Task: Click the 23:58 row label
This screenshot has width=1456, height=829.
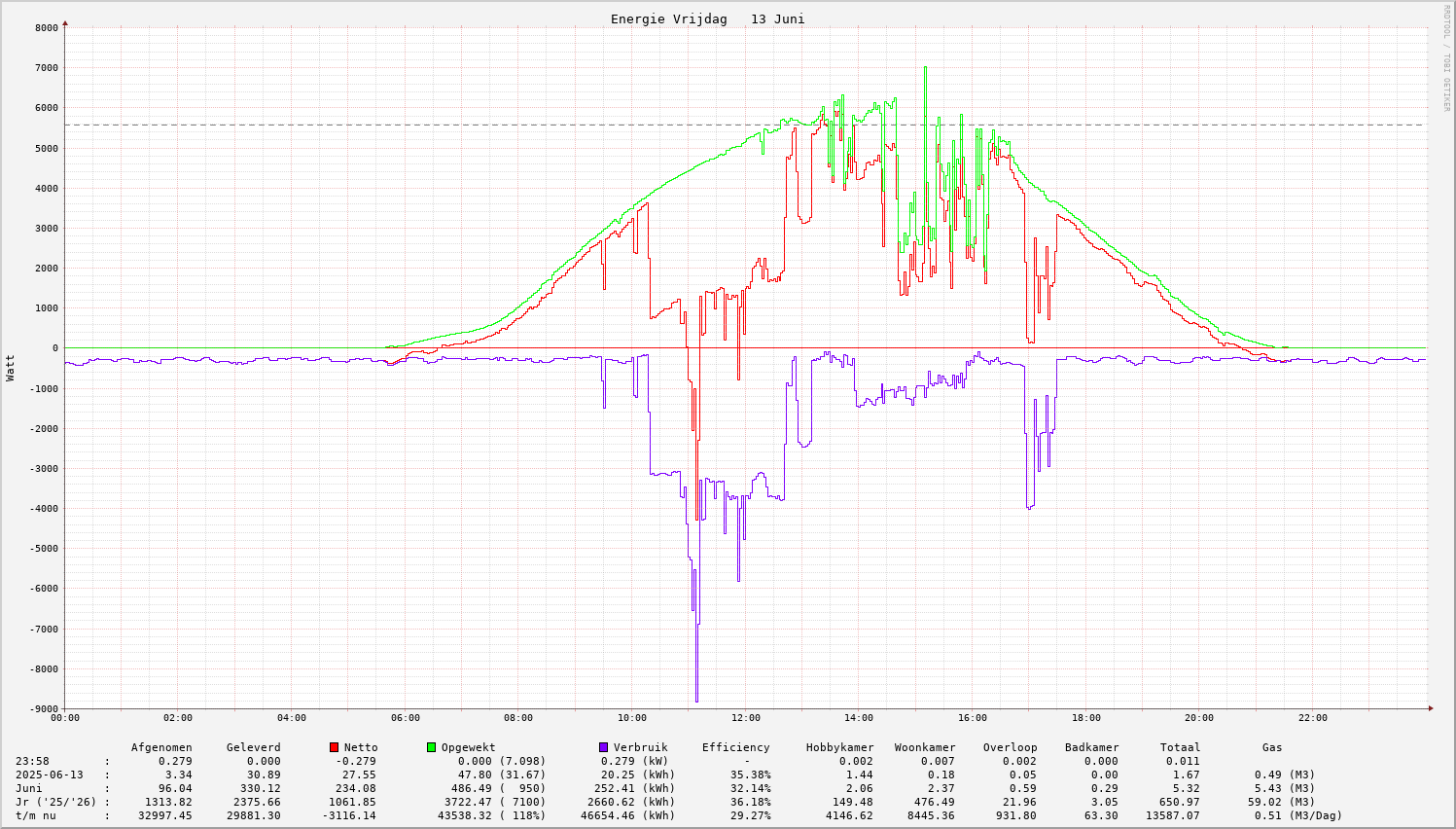Action: (x=32, y=761)
